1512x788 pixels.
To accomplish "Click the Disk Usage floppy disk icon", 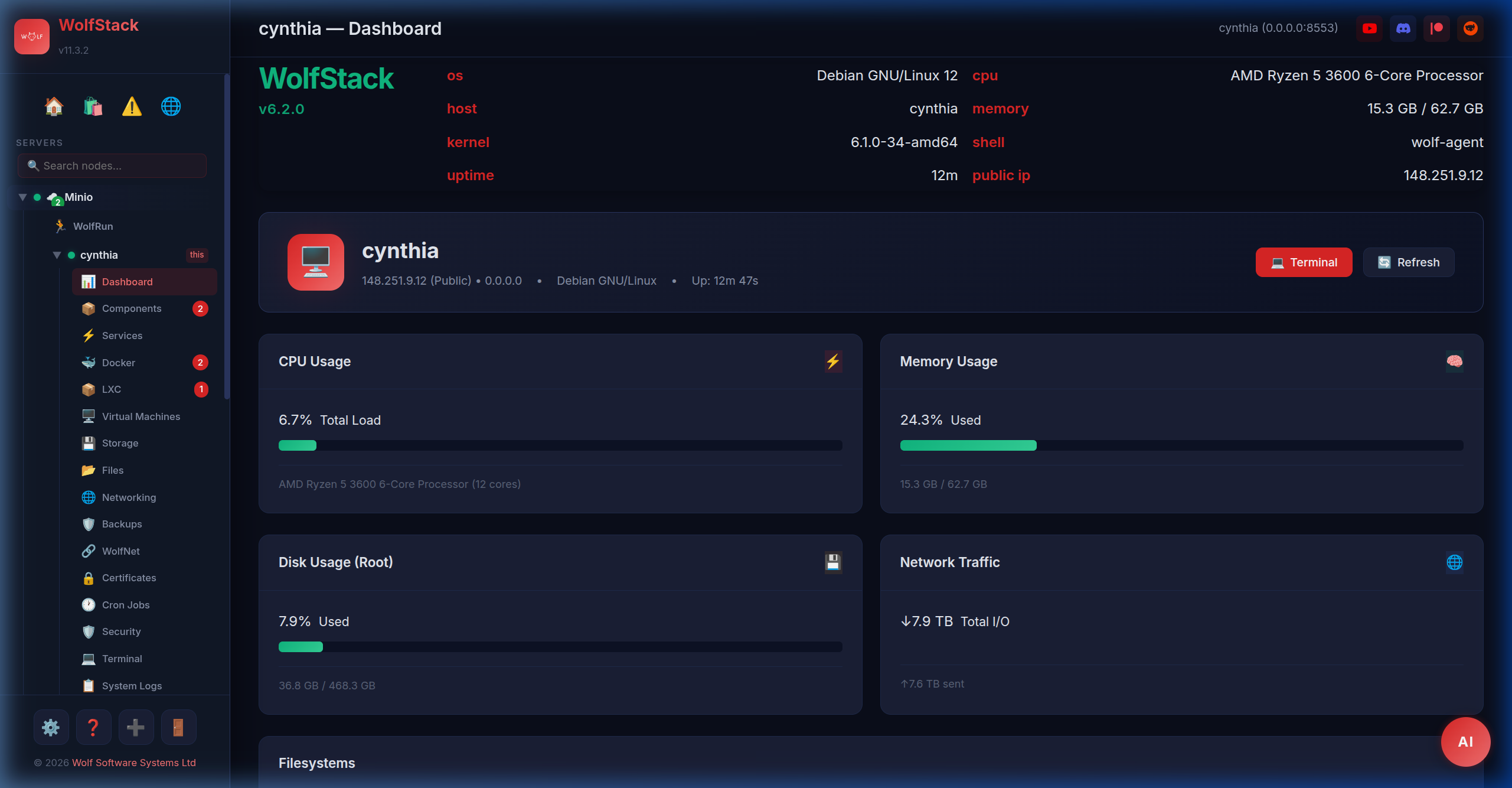I will (x=833, y=562).
